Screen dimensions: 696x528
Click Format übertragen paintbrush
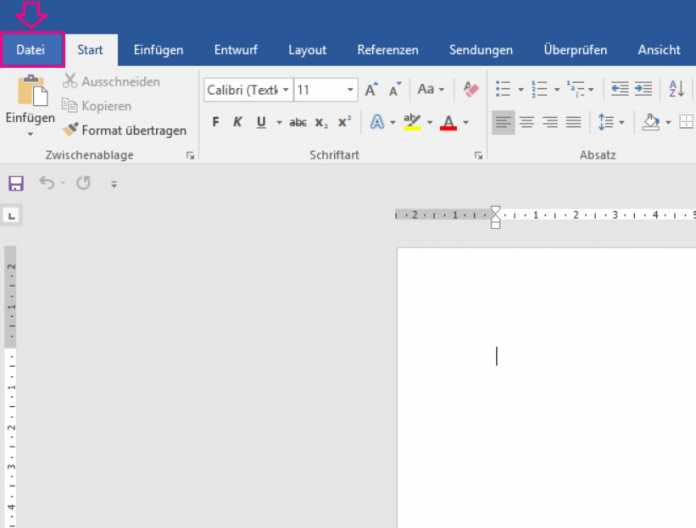pos(124,130)
